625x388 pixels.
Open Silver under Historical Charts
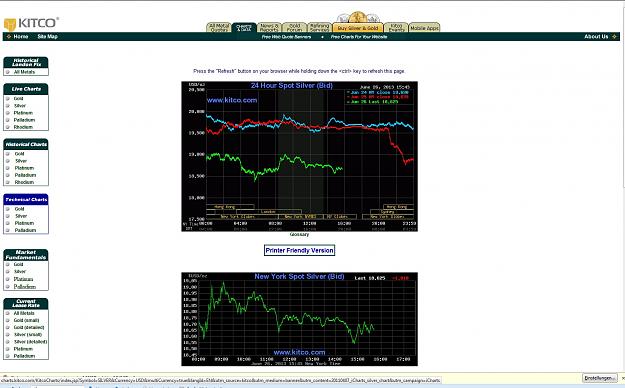tap(21, 161)
